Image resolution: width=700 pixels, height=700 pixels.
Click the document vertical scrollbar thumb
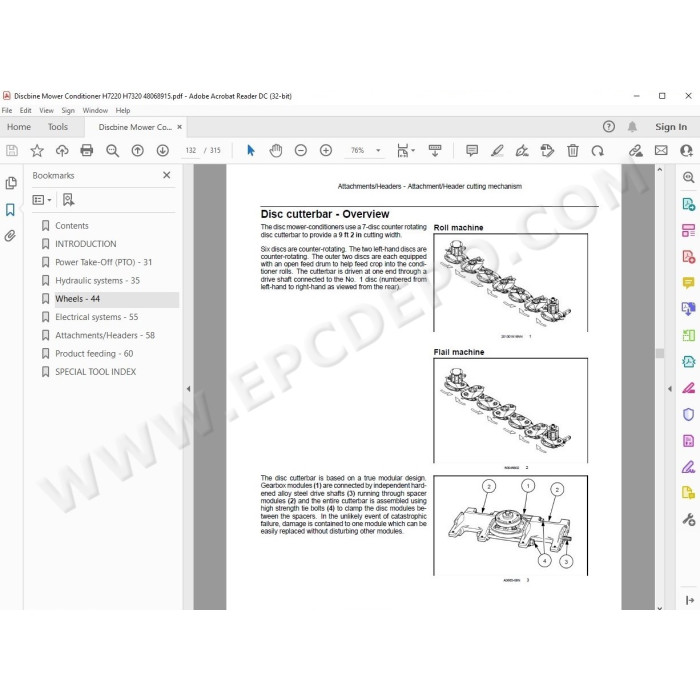click(660, 354)
